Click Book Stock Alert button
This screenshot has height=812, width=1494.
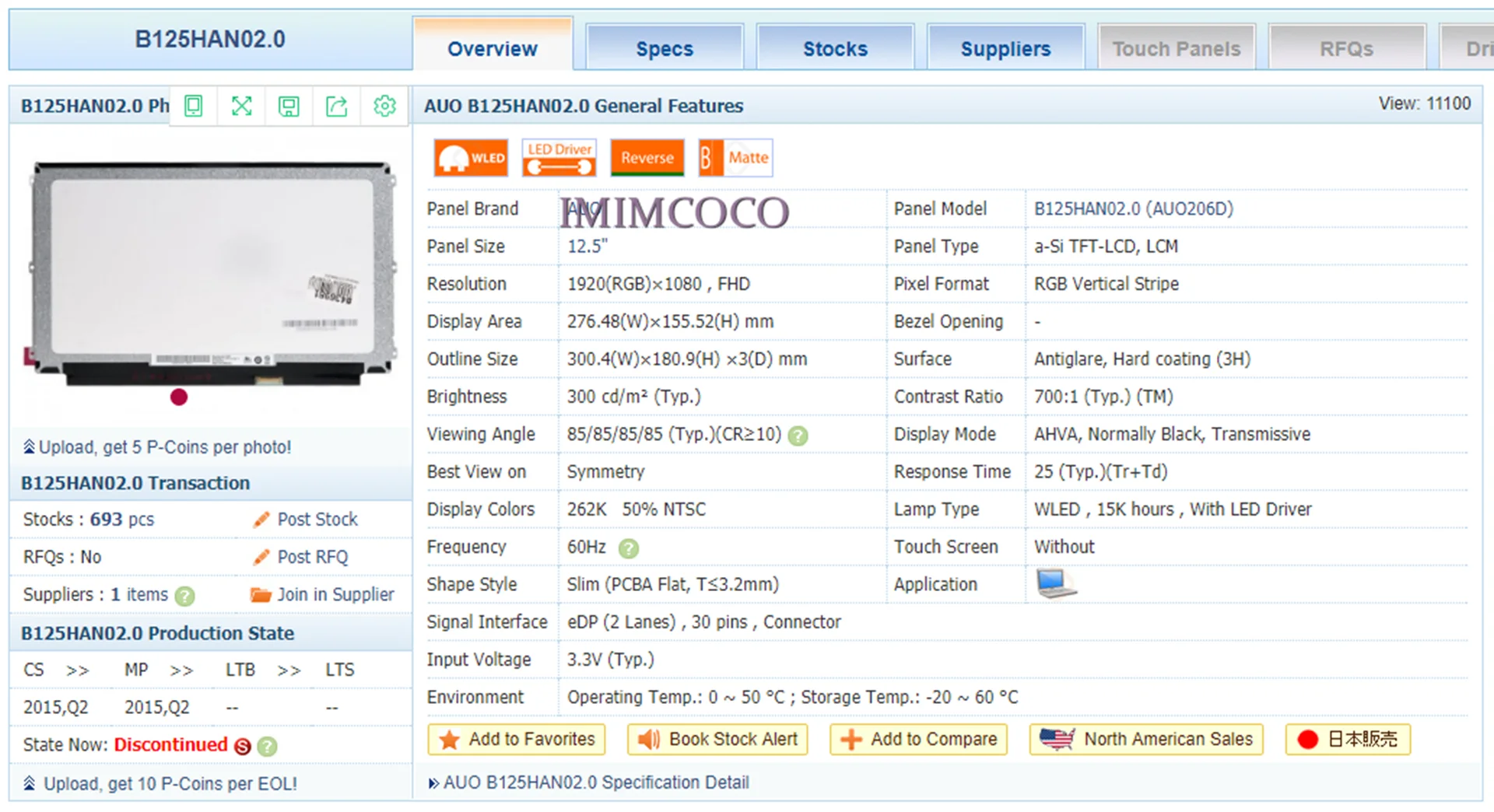[x=717, y=739]
